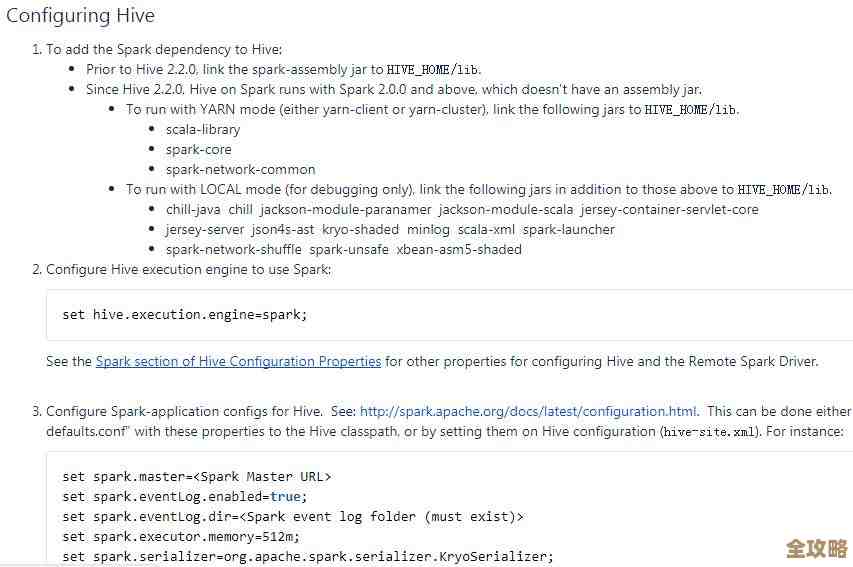
Task: Open the spark.apache.org configuration.html link
Action: click(x=528, y=411)
